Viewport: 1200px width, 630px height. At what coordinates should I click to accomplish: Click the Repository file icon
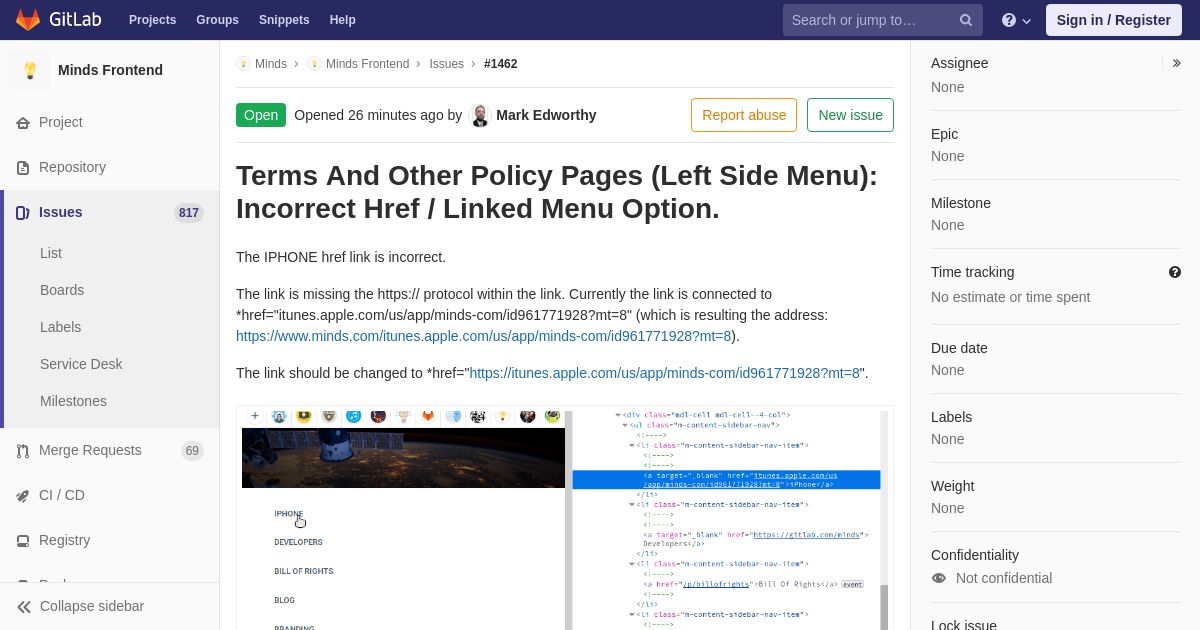point(23,167)
